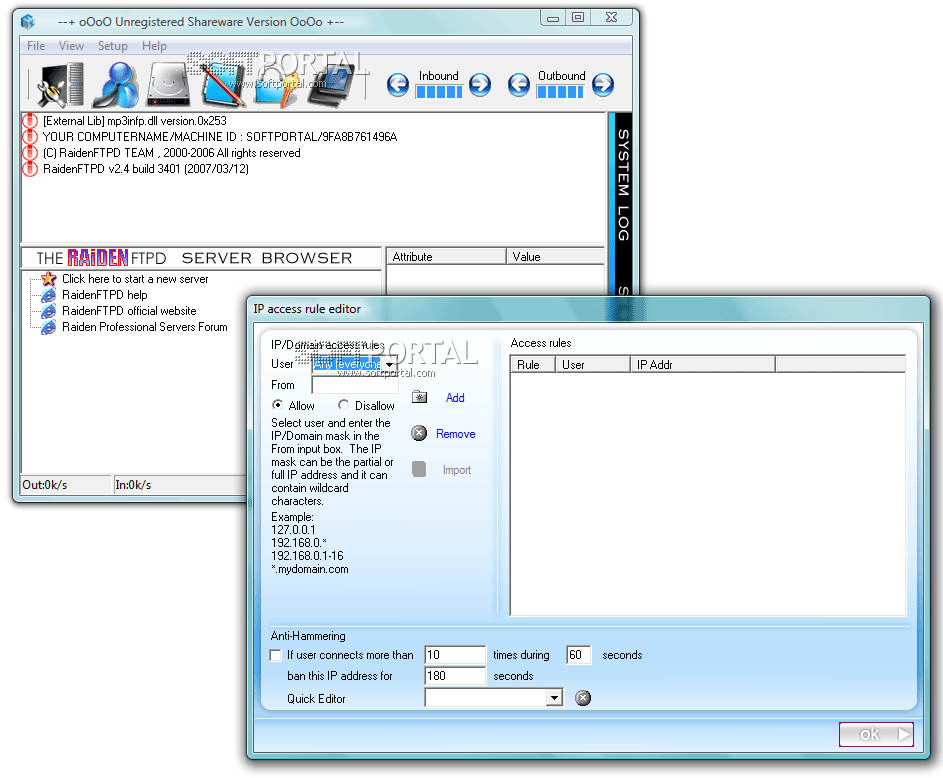Click the right arrow beside Outbound
This screenshot has width=943, height=778.
pos(603,85)
